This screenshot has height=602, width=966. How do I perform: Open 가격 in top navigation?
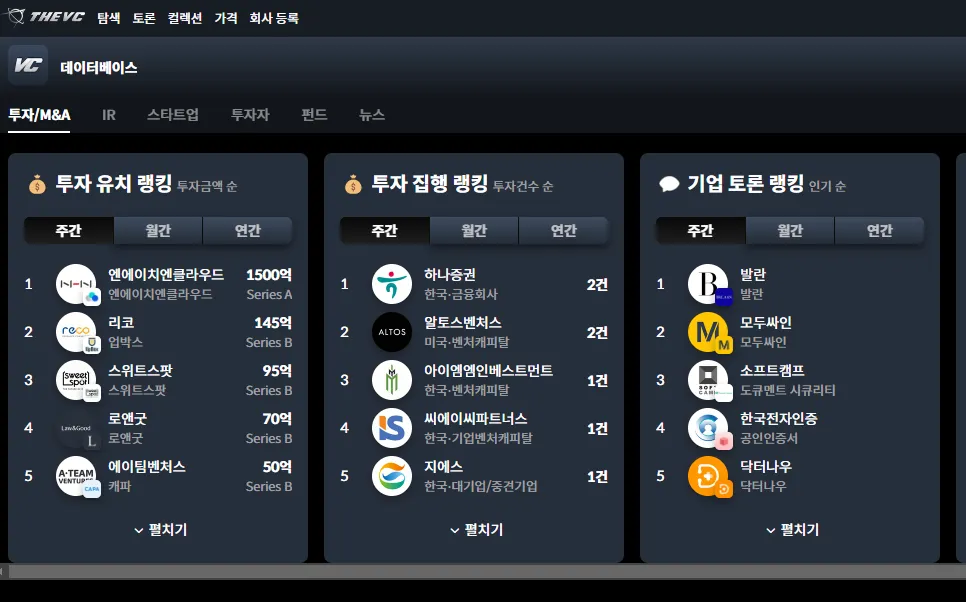click(x=226, y=18)
